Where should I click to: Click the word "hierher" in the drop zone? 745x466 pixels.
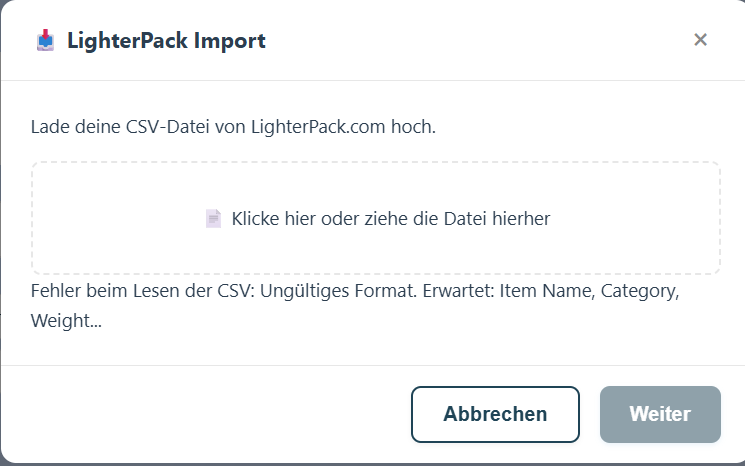[520, 218]
